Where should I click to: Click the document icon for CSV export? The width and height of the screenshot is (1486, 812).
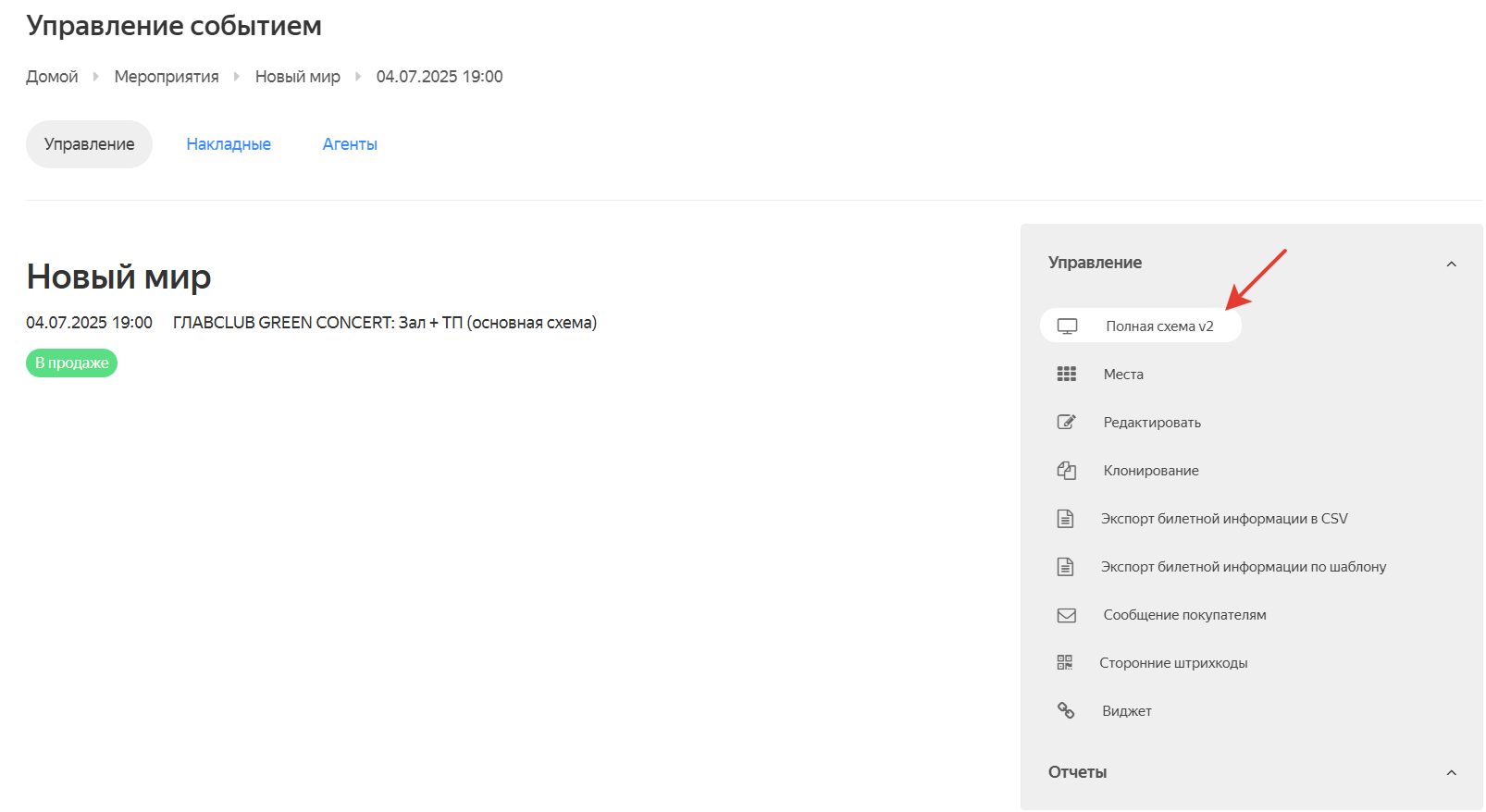1065,519
